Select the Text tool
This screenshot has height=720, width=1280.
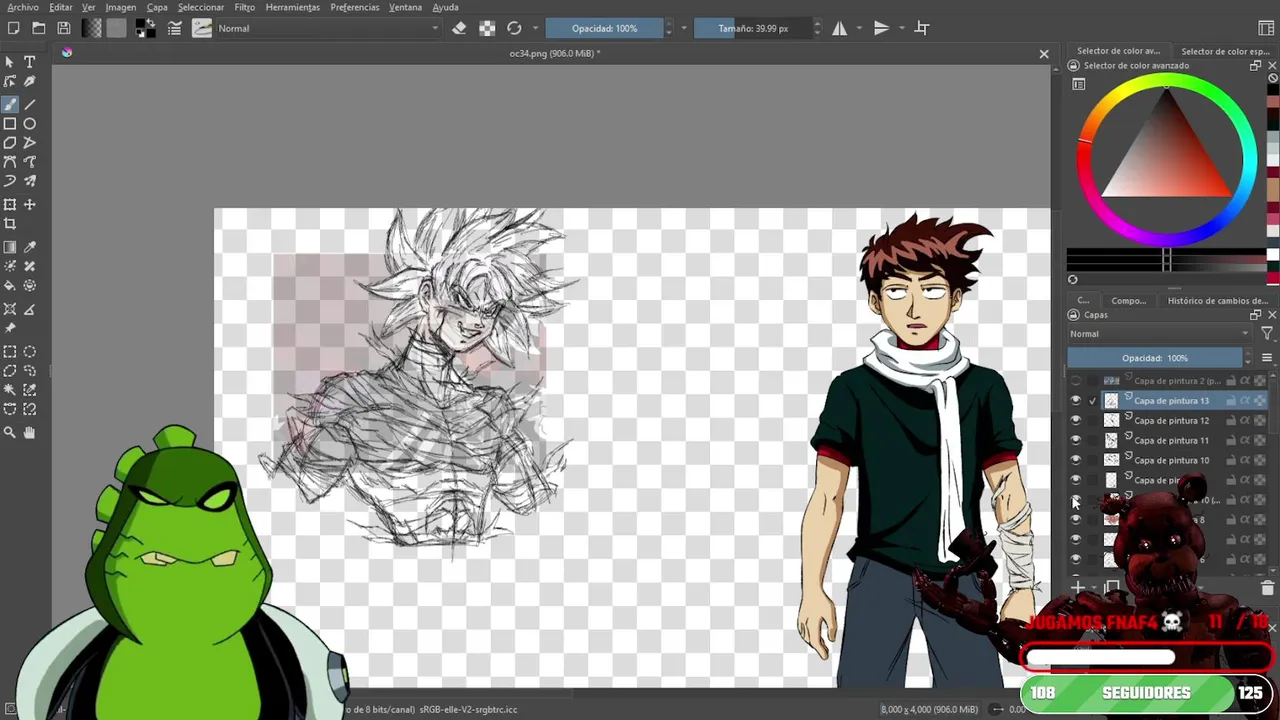30,62
